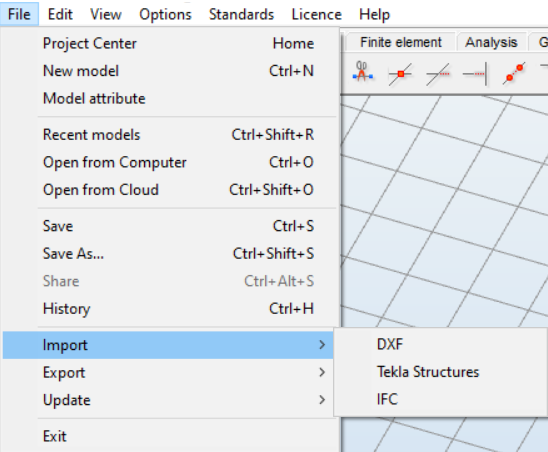Select the trim line to boundary icon
The height and width of the screenshot is (452, 548).
475,74
